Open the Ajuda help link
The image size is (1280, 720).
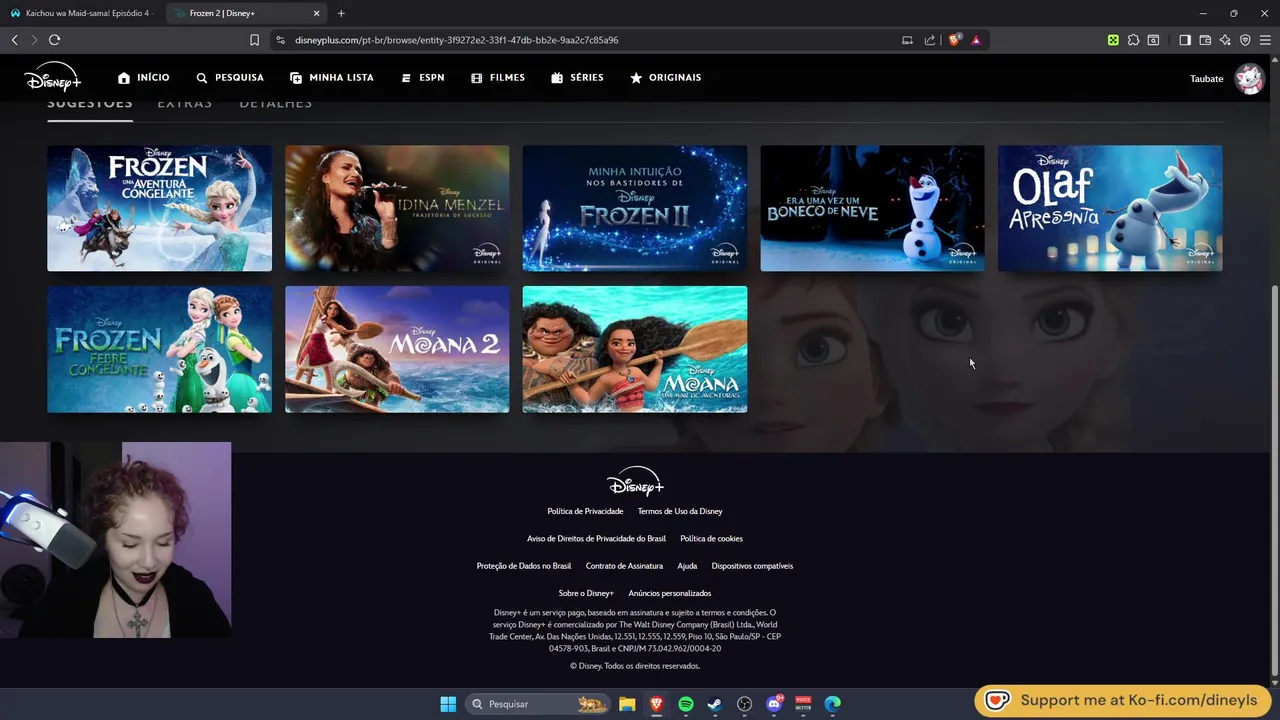tap(687, 566)
